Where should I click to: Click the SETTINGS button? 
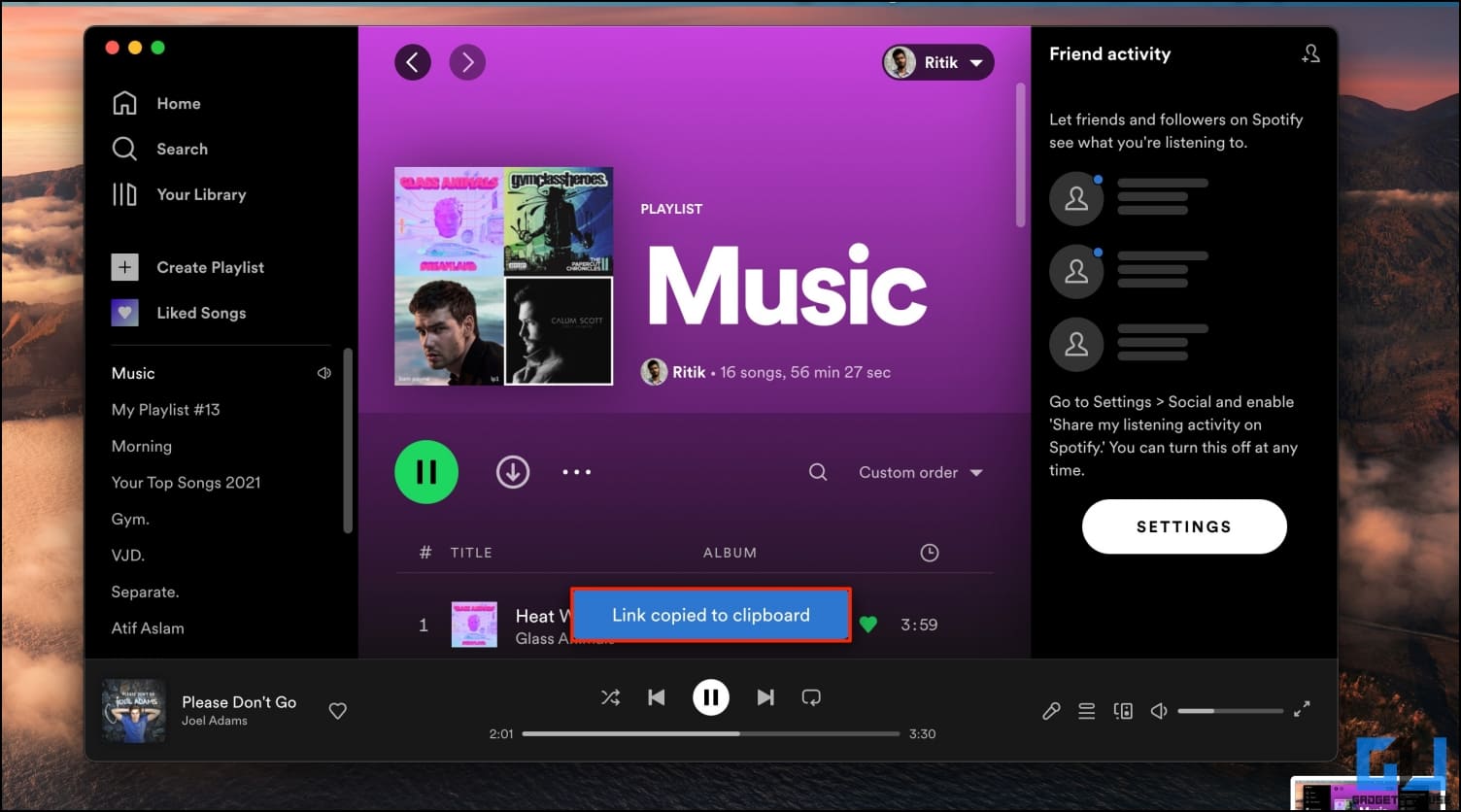(x=1184, y=526)
